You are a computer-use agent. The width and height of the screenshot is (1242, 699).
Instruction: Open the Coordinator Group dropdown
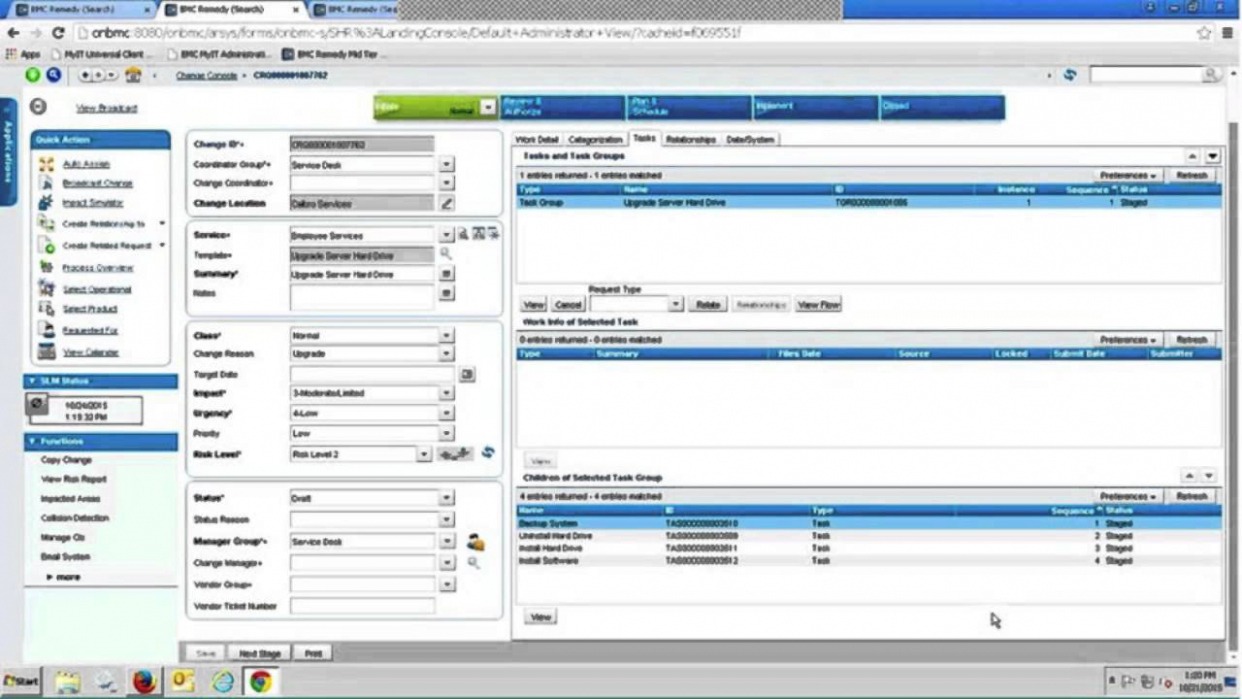tap(447, 164)
